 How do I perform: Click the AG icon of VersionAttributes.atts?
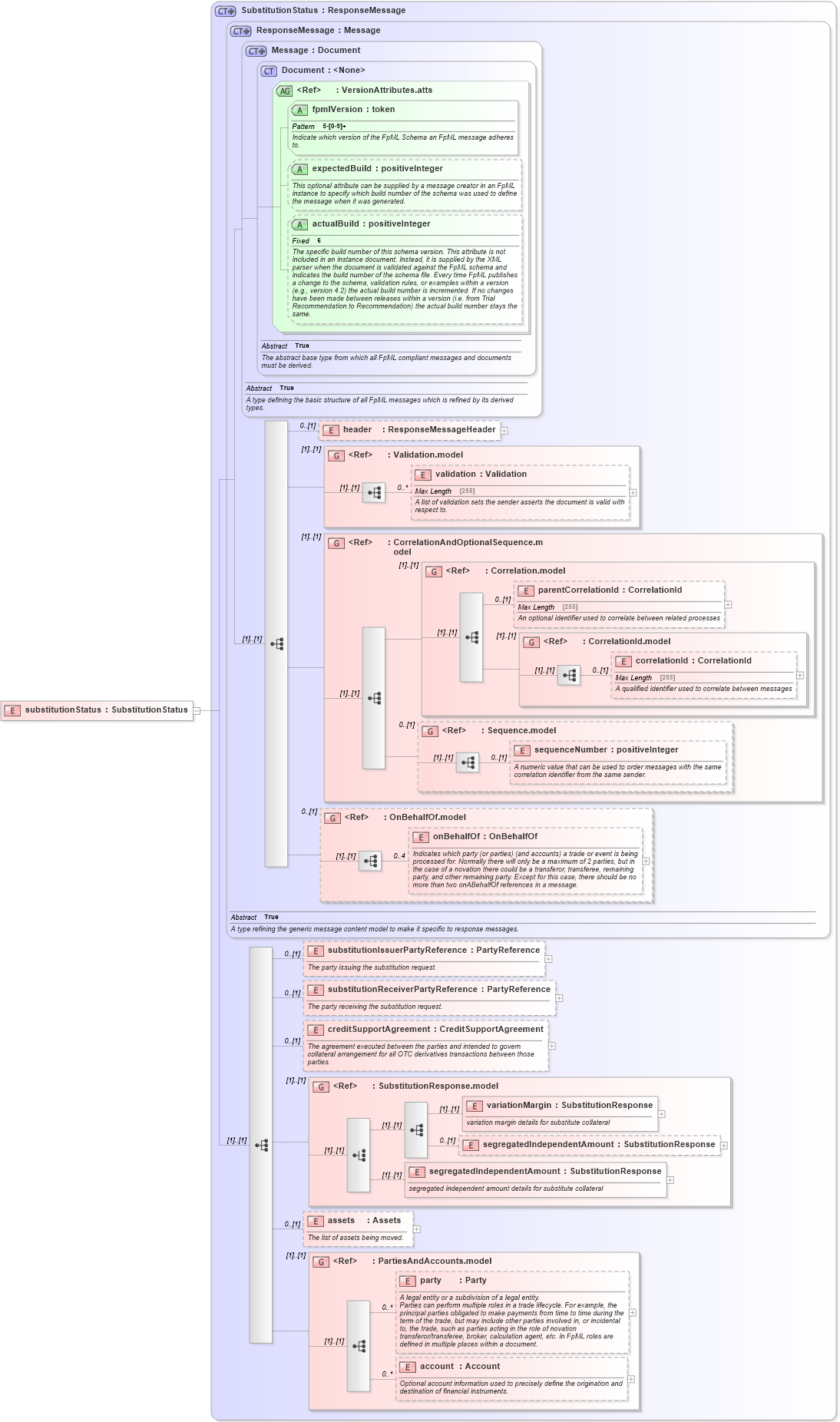pyautogui.click(x=284, y=91)
